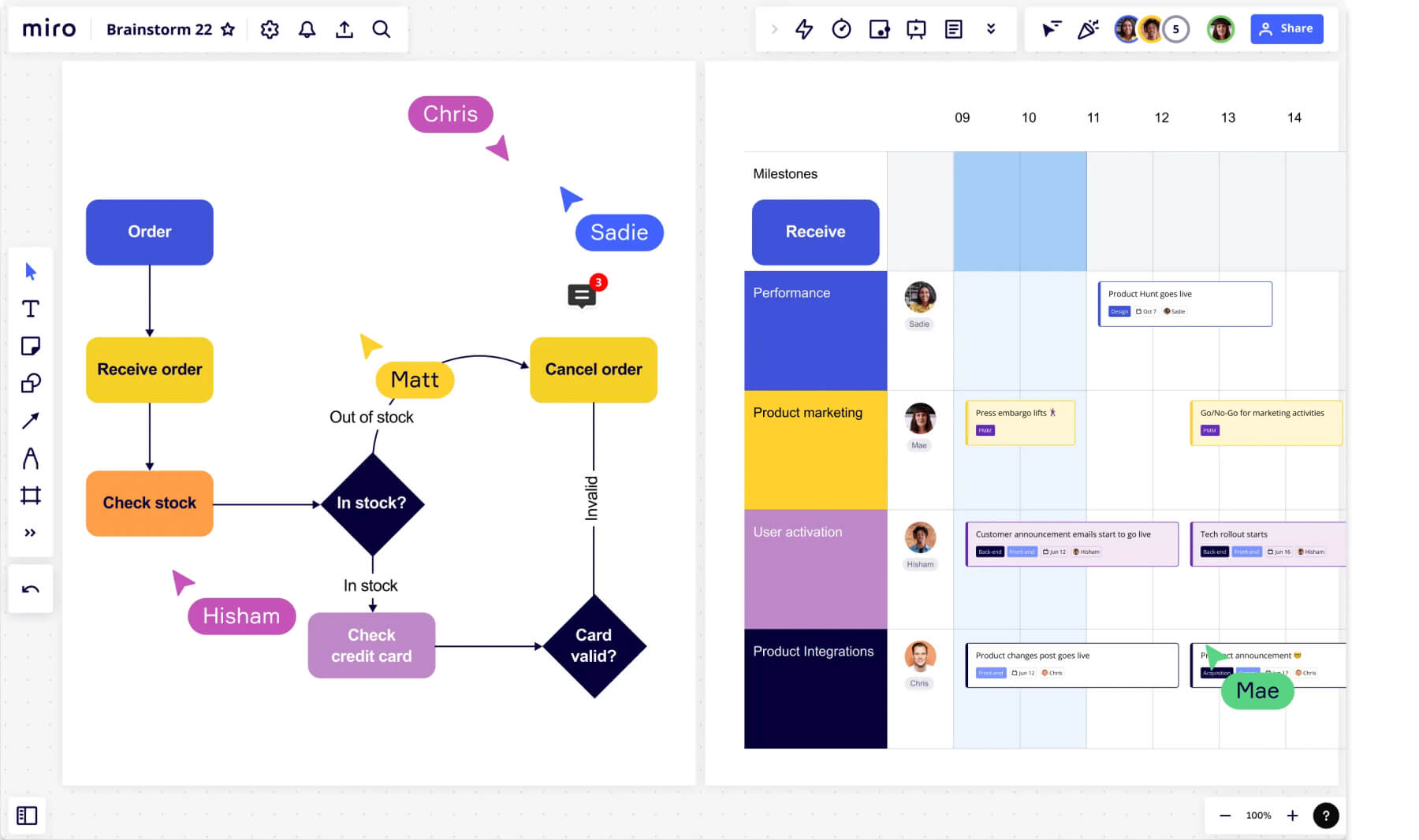
Task: Zoom in with the plus button
Action: click(x=1293, y=816)
